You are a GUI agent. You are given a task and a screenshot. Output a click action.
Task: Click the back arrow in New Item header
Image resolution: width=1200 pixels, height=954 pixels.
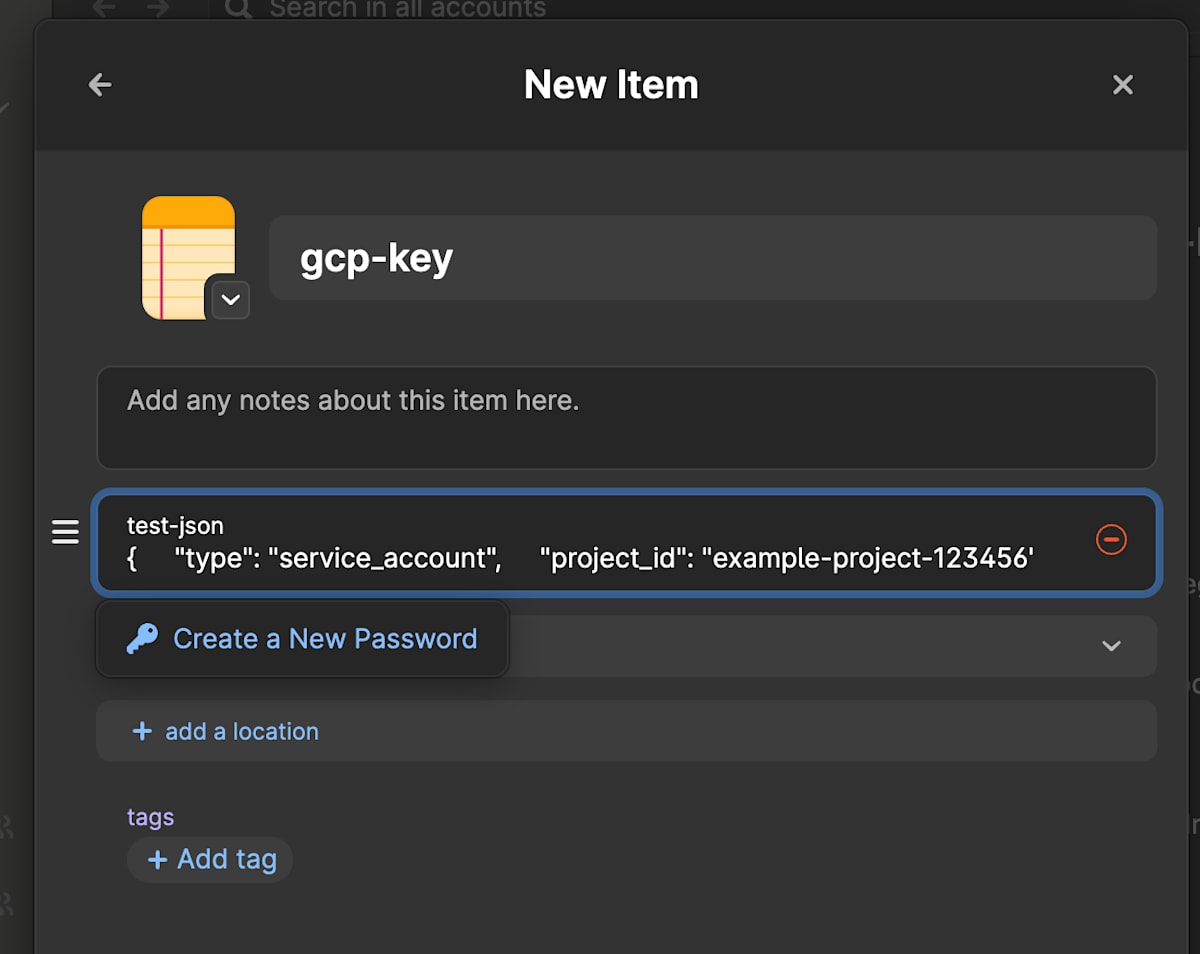[x=100, y=85]
